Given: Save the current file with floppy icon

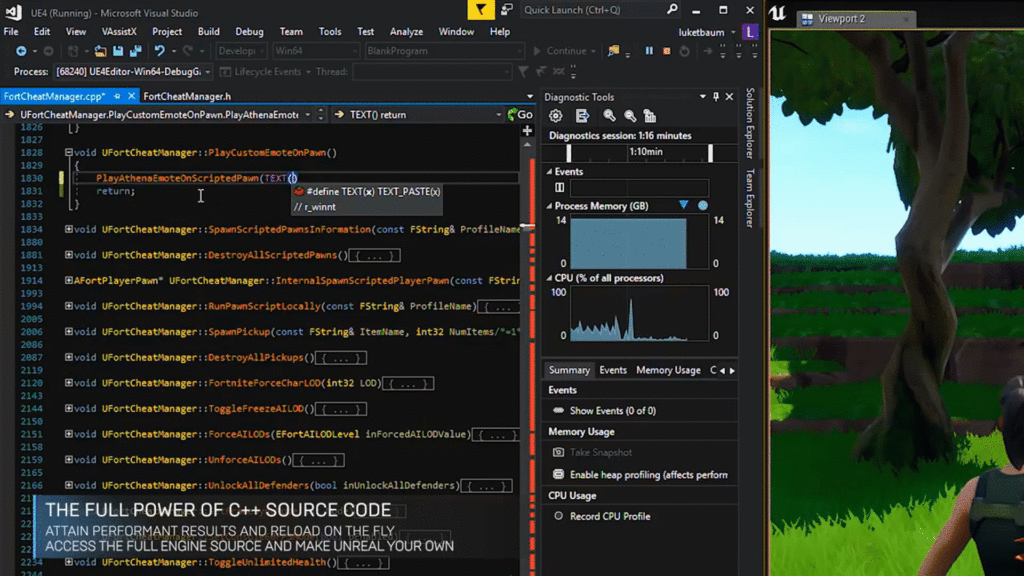Looking at the screenshot, I should point(118,51).
